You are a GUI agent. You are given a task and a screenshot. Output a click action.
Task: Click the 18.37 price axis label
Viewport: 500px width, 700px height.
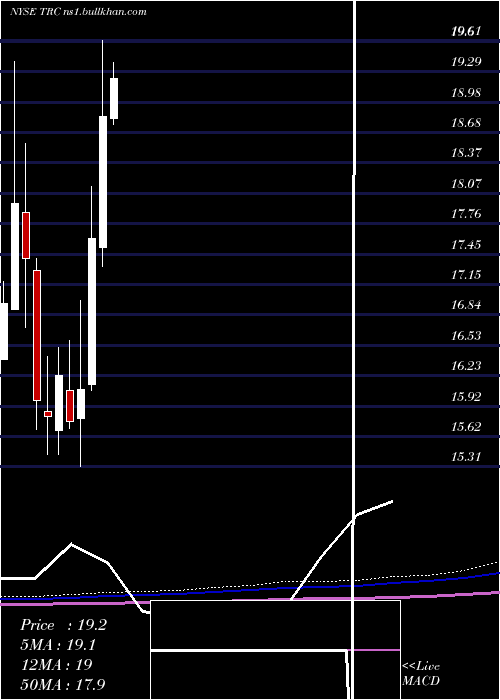[x=466, y=153]
